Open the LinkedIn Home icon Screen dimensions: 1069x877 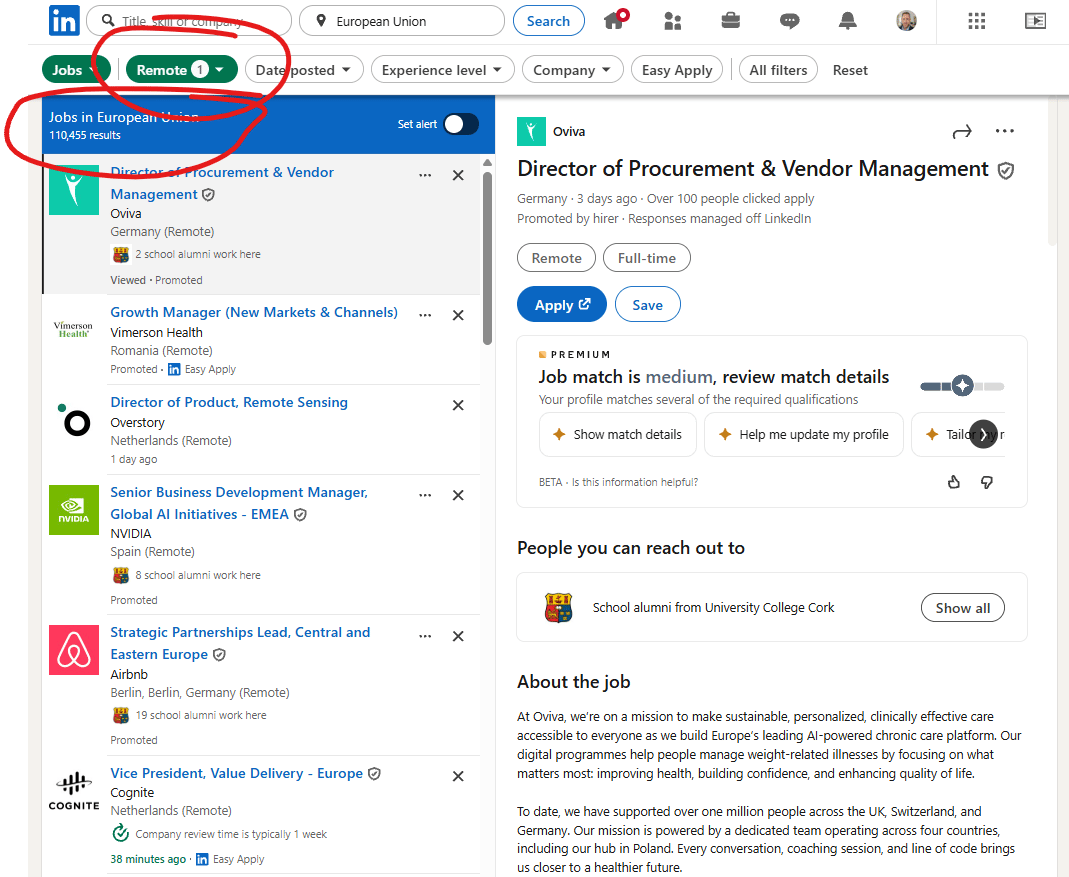[x=615, y=21]
